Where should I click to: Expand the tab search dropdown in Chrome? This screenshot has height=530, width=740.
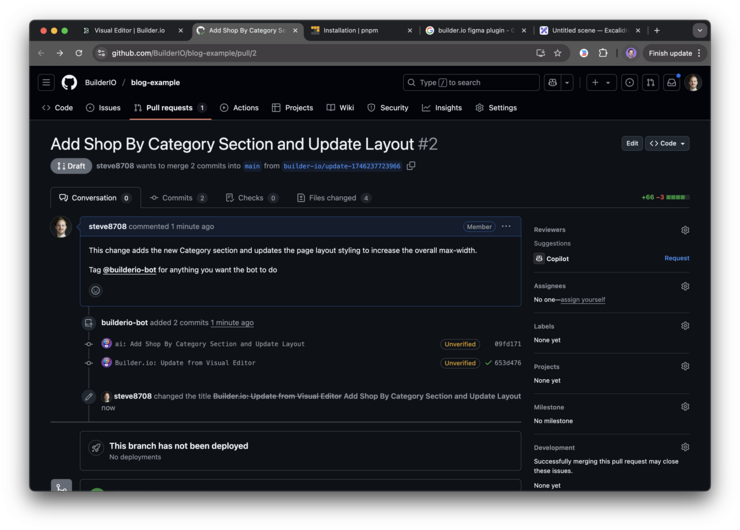699,30
